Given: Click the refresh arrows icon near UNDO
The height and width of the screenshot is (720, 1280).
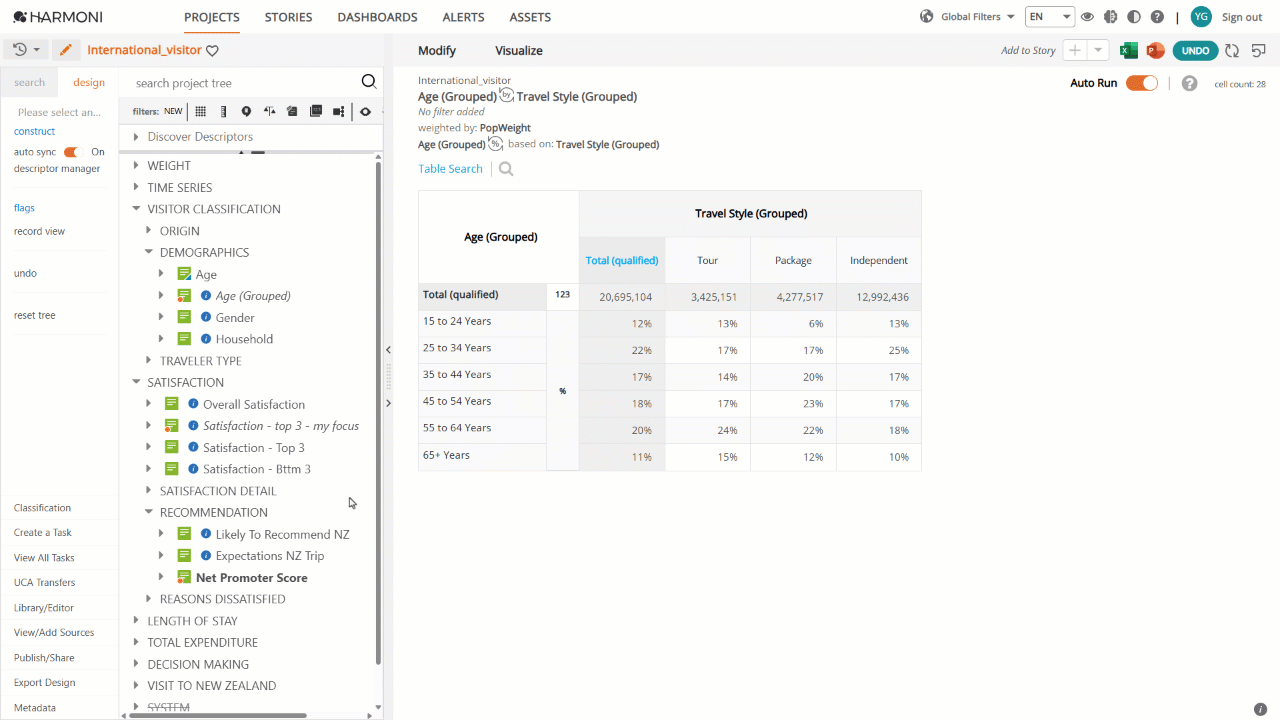Looking at the screenshot, I should (x=1232, y=51).
